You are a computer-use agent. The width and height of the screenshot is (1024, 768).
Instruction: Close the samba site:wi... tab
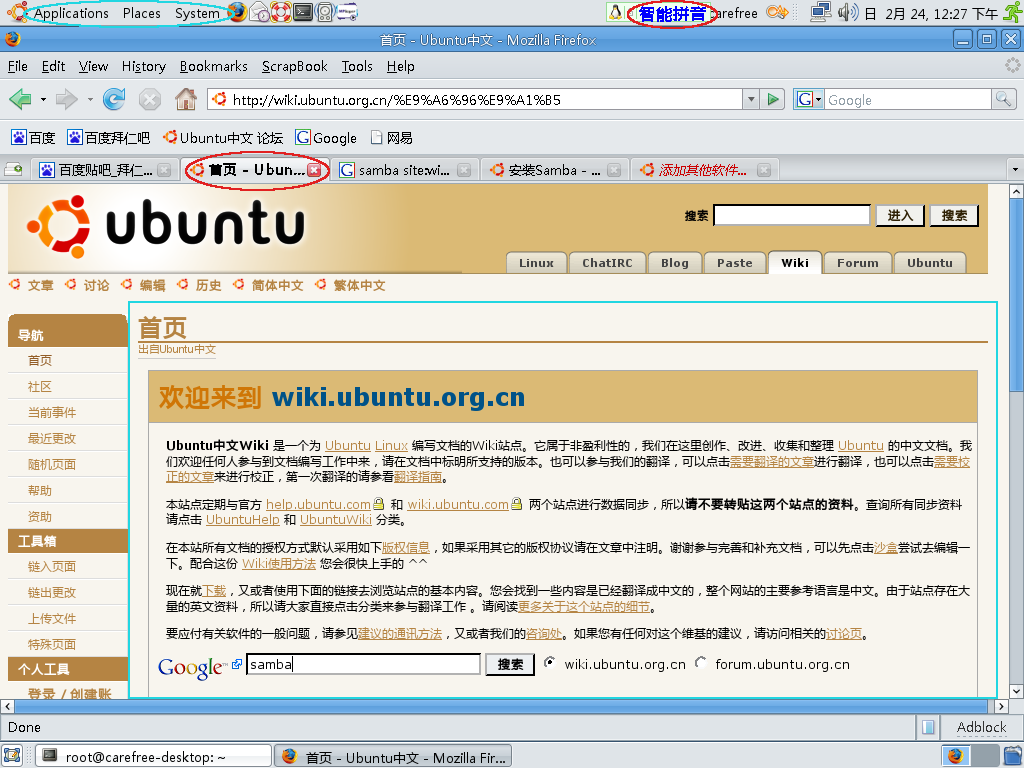464,170
